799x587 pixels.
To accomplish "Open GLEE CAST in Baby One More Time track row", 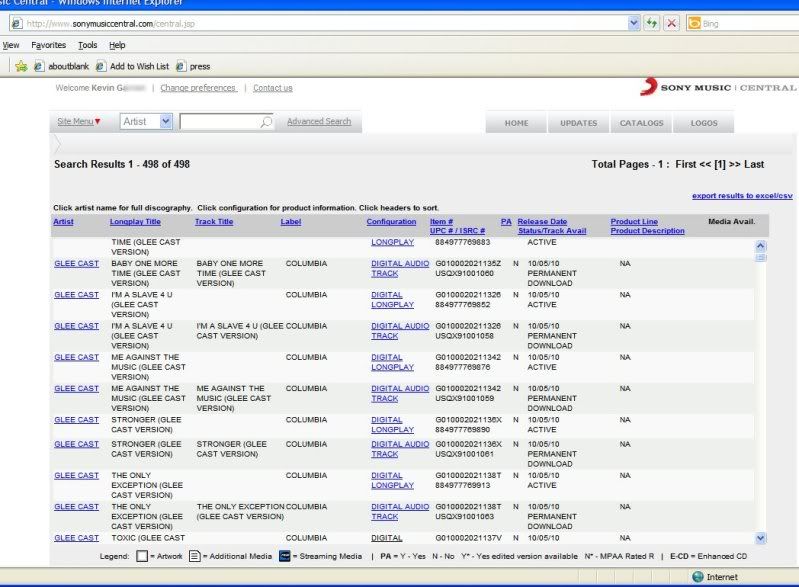I will tap(76, 263).
